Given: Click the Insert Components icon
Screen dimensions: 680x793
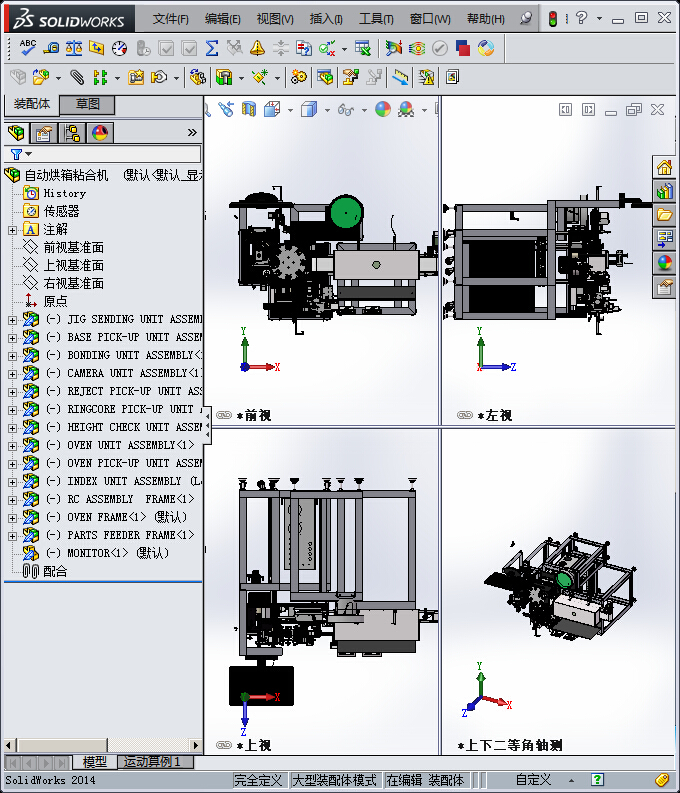Looking at the screenshot, I should 40,77.
